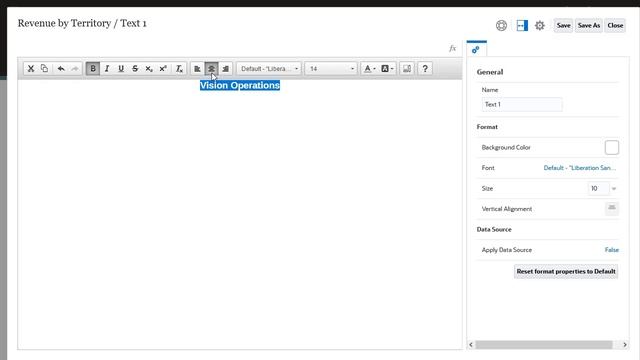Click the insert image toolbar icon
Image resolution: width=640 pixels, height=360 pixels.
[x=407, y=69]
